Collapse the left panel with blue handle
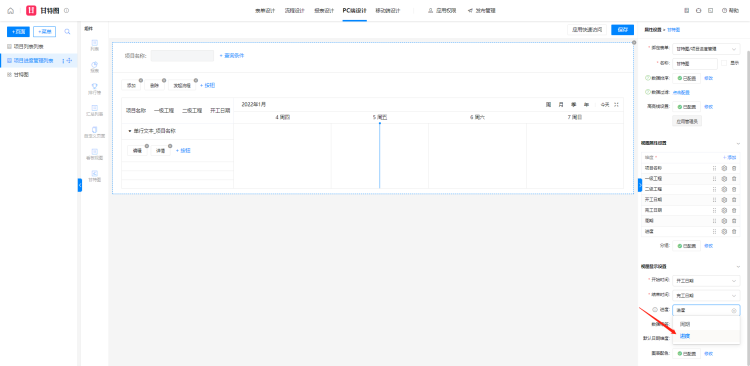This screenshot has height=366, width=750. [80, 185]
